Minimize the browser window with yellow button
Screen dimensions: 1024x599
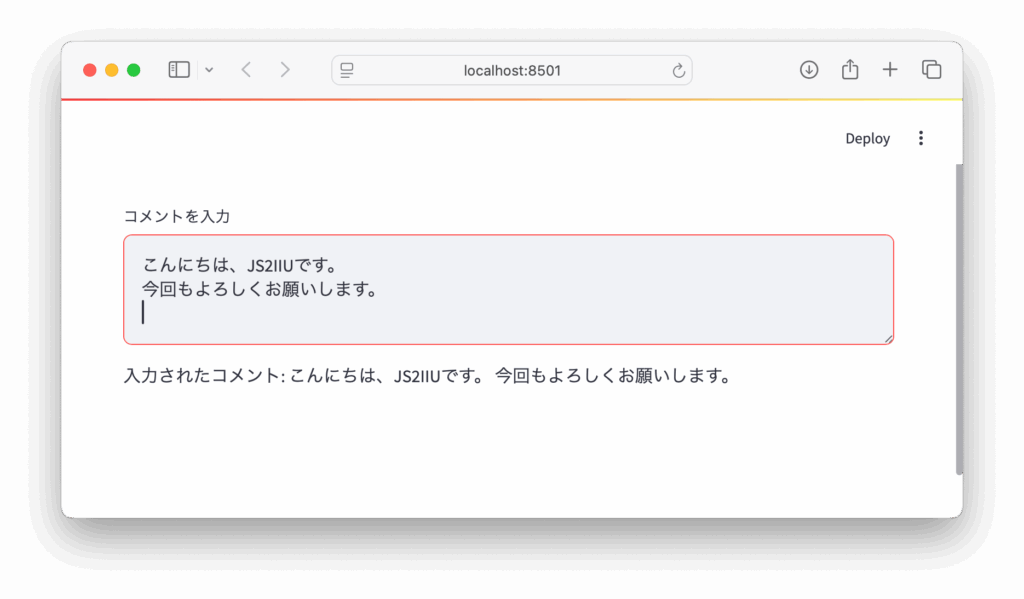click(112, 70)
